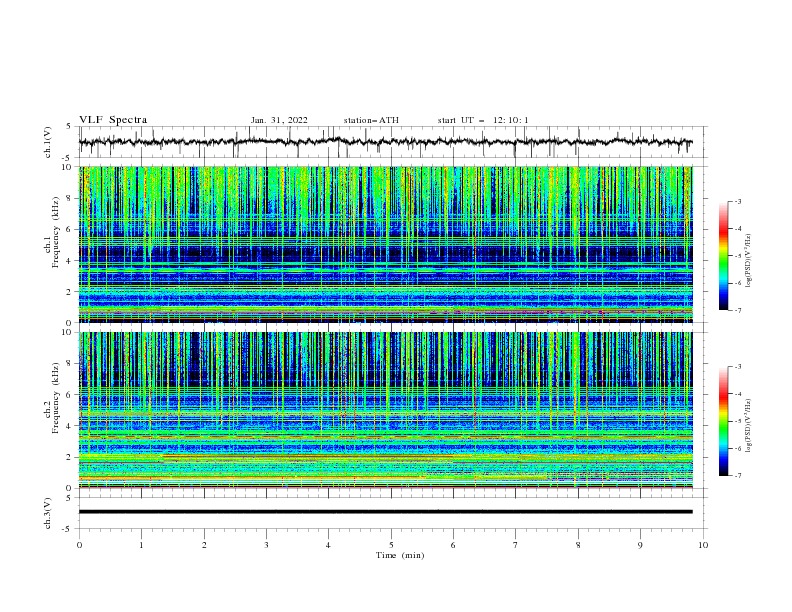Image resolution: width=792 pixels, height=612 pixels.
Task: Click the ch.2 spectrogram's color scale bar
Action: pos(723,421)
